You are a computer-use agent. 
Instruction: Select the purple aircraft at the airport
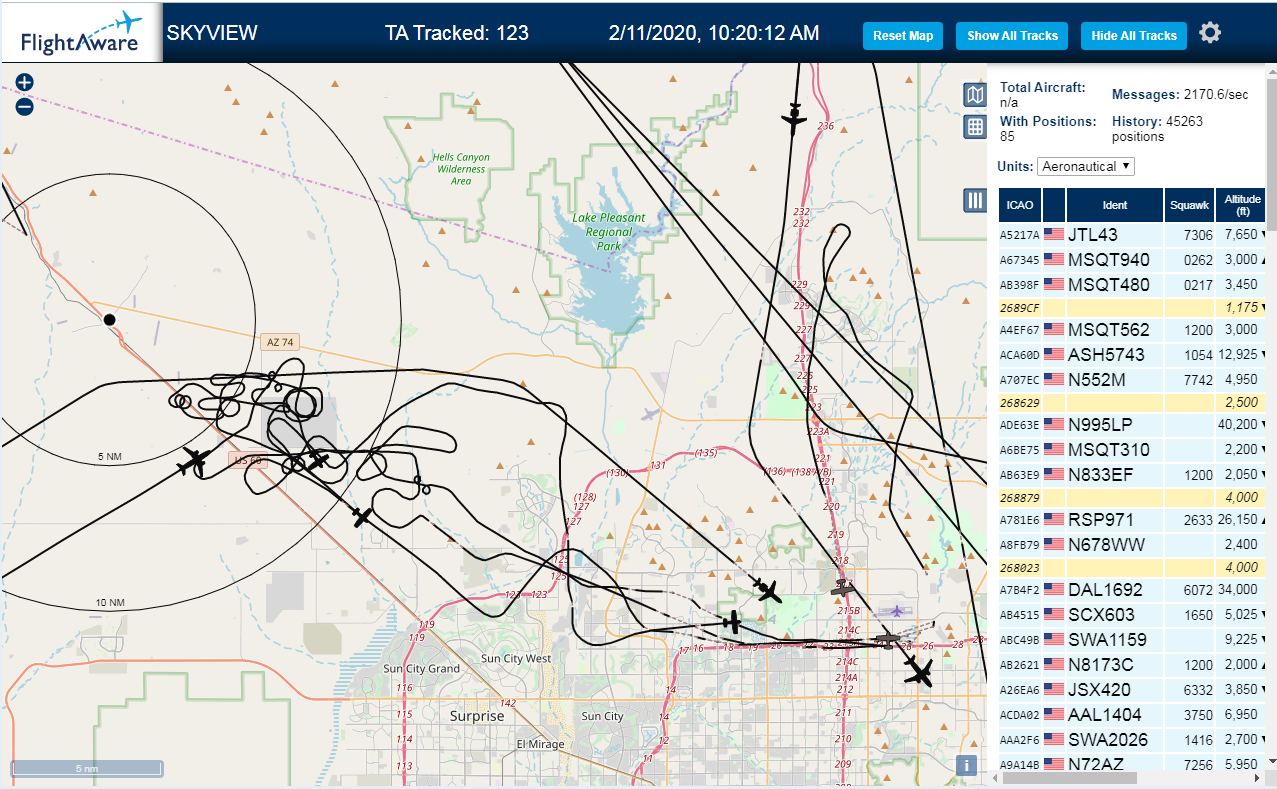(899, 611)
